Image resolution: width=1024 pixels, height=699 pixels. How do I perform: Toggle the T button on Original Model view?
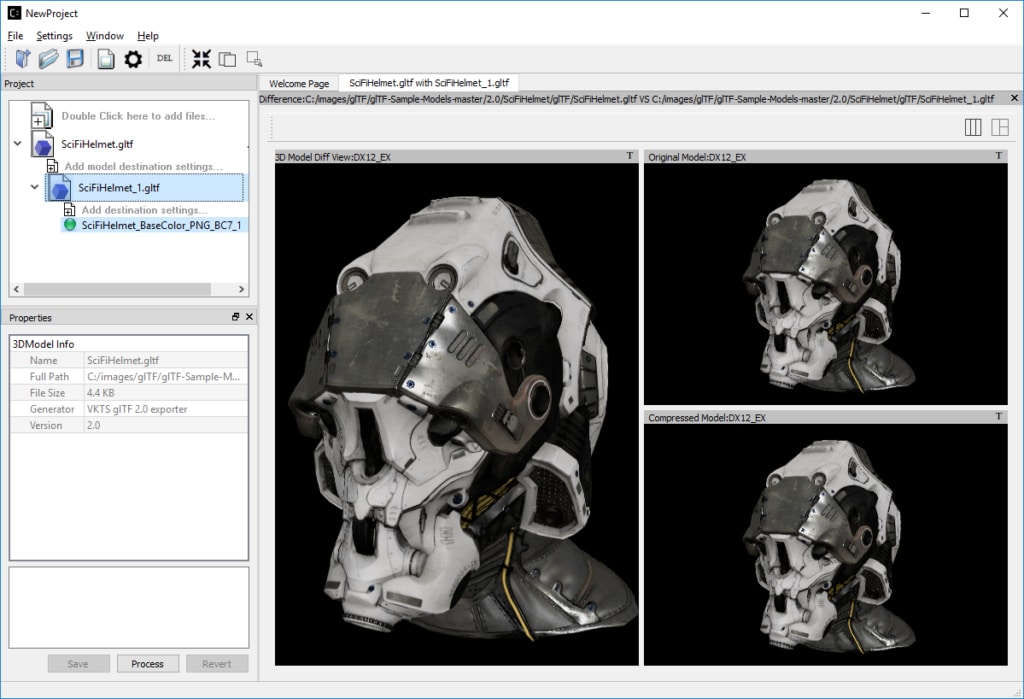pyautogui.click(x=999, y=156)
